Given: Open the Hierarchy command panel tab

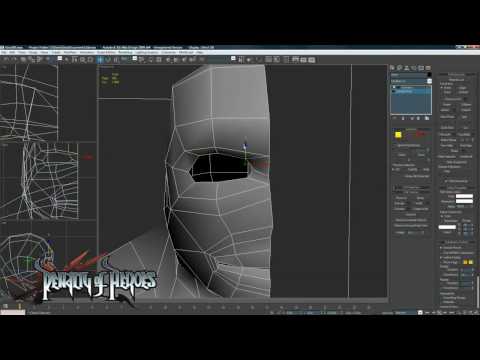Looking at the screenshot, I should click(x=407, y=68).
